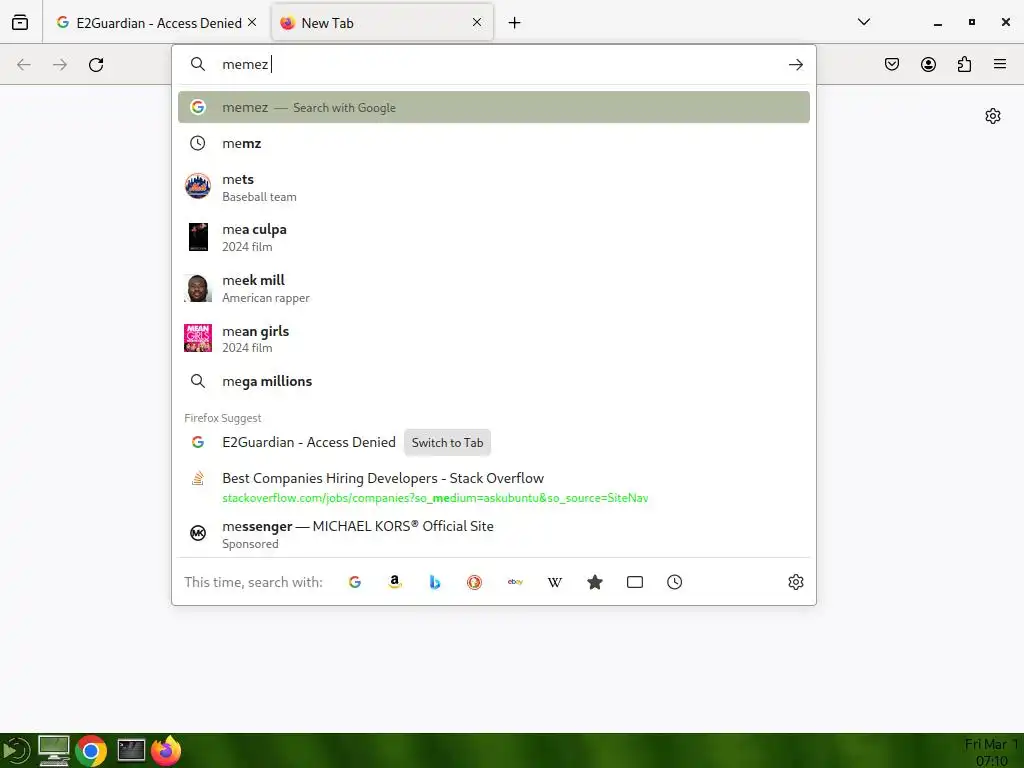1024x768 pixels.
Task: Click the Switch to Tab button
Action: pos(447,442)
